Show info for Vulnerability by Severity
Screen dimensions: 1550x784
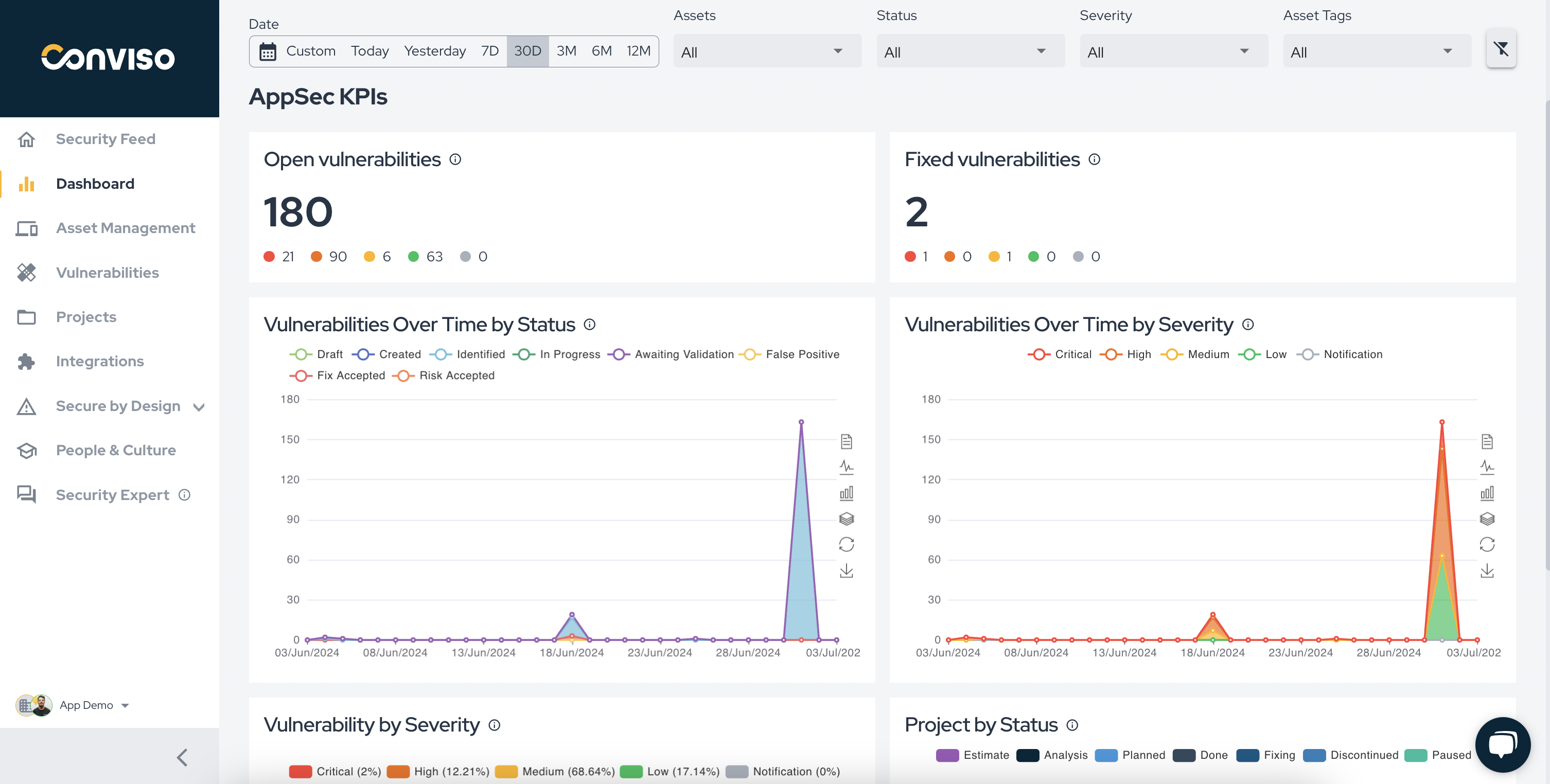coord(495,725)
